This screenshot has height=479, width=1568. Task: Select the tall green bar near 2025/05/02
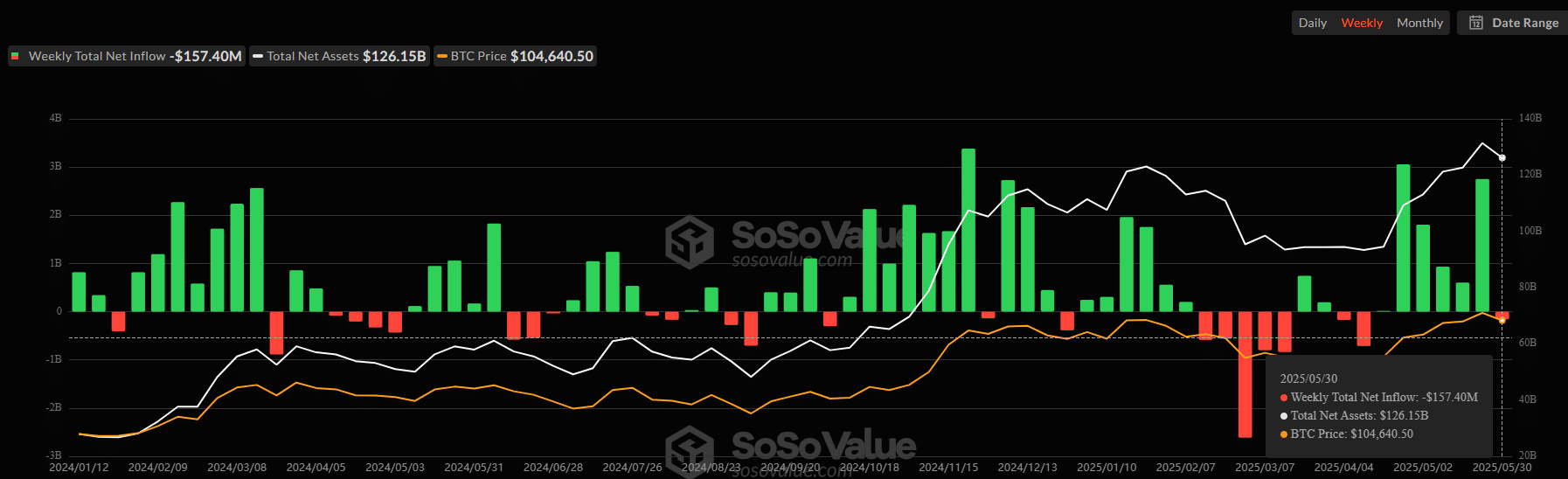(1403, 238)
